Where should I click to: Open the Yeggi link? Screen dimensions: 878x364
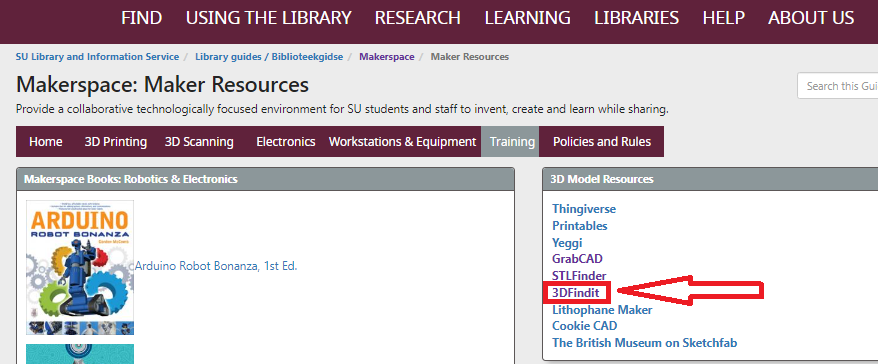point(567,242)
